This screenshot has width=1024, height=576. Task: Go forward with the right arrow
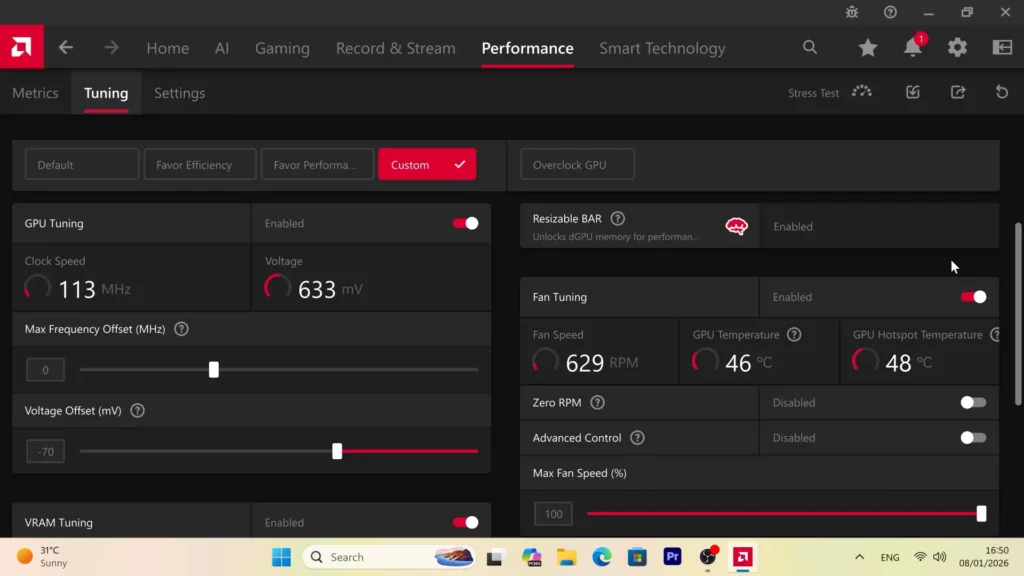pyautogui.click(x=112, y=48)
